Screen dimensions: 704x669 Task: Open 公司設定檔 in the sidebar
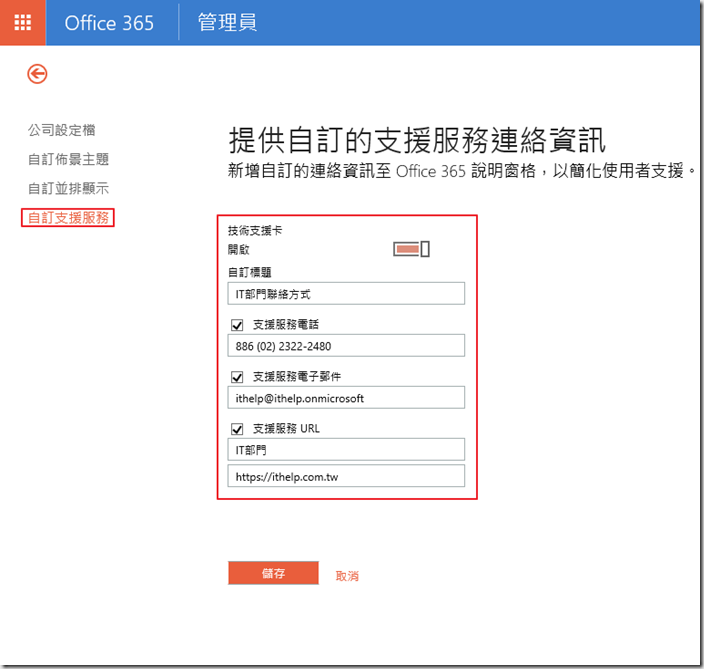62,130
